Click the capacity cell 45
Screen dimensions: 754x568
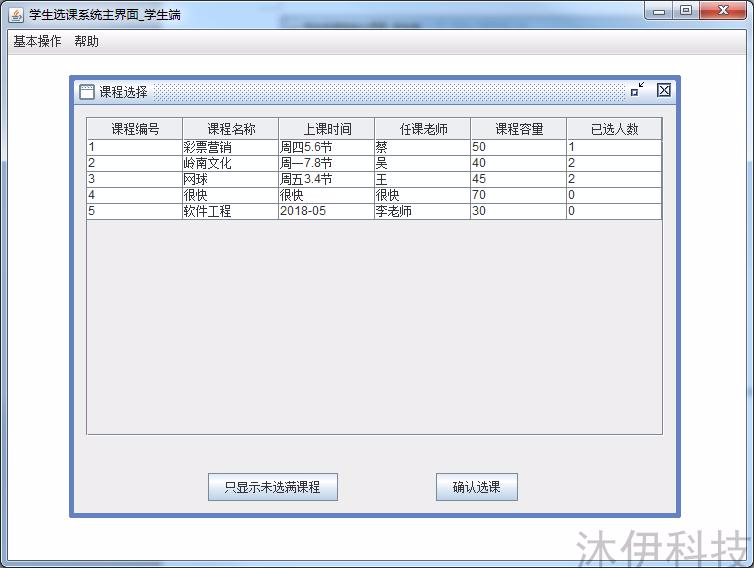pyautogui.click(x=518, y=179)
